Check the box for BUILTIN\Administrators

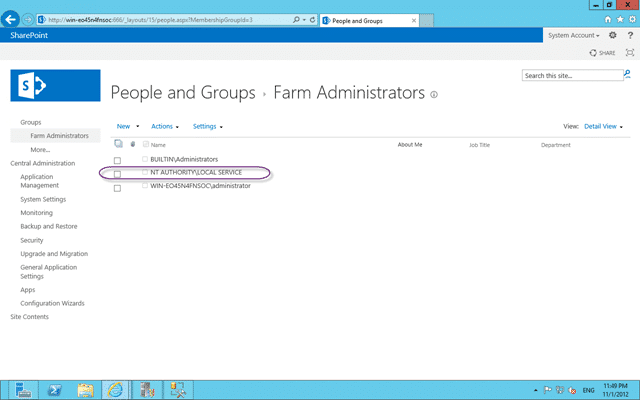pos(117,160)
